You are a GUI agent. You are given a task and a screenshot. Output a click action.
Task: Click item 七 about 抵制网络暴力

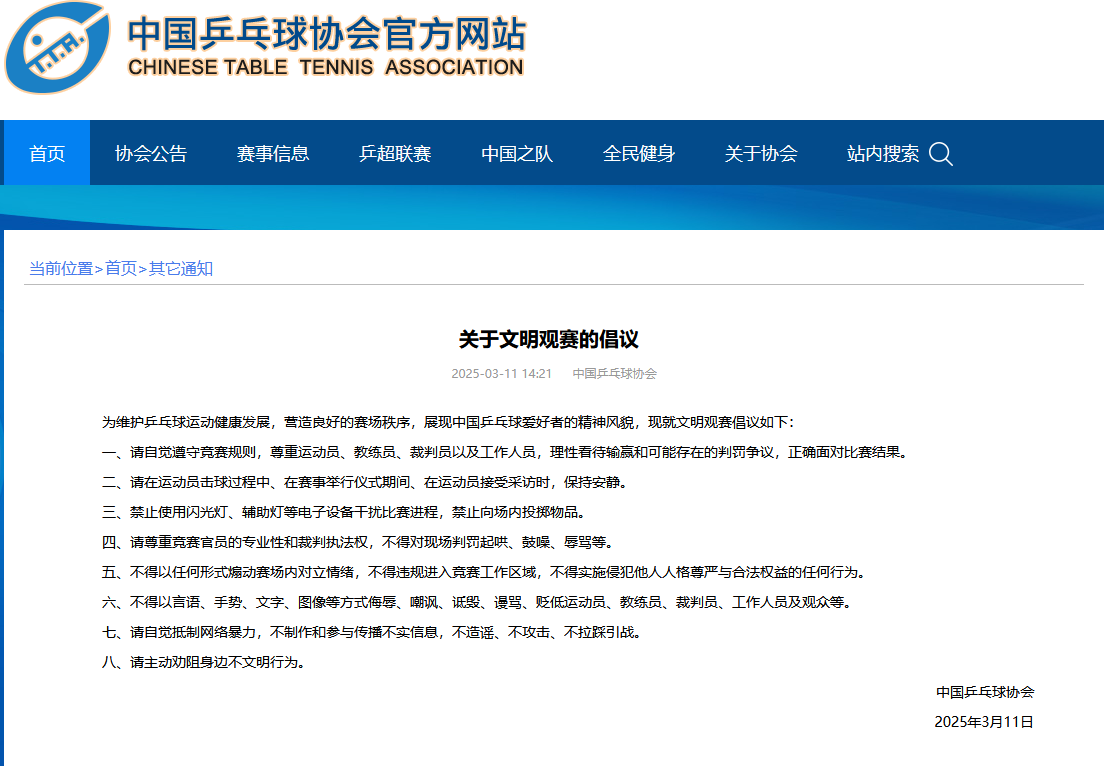(373, 632)
